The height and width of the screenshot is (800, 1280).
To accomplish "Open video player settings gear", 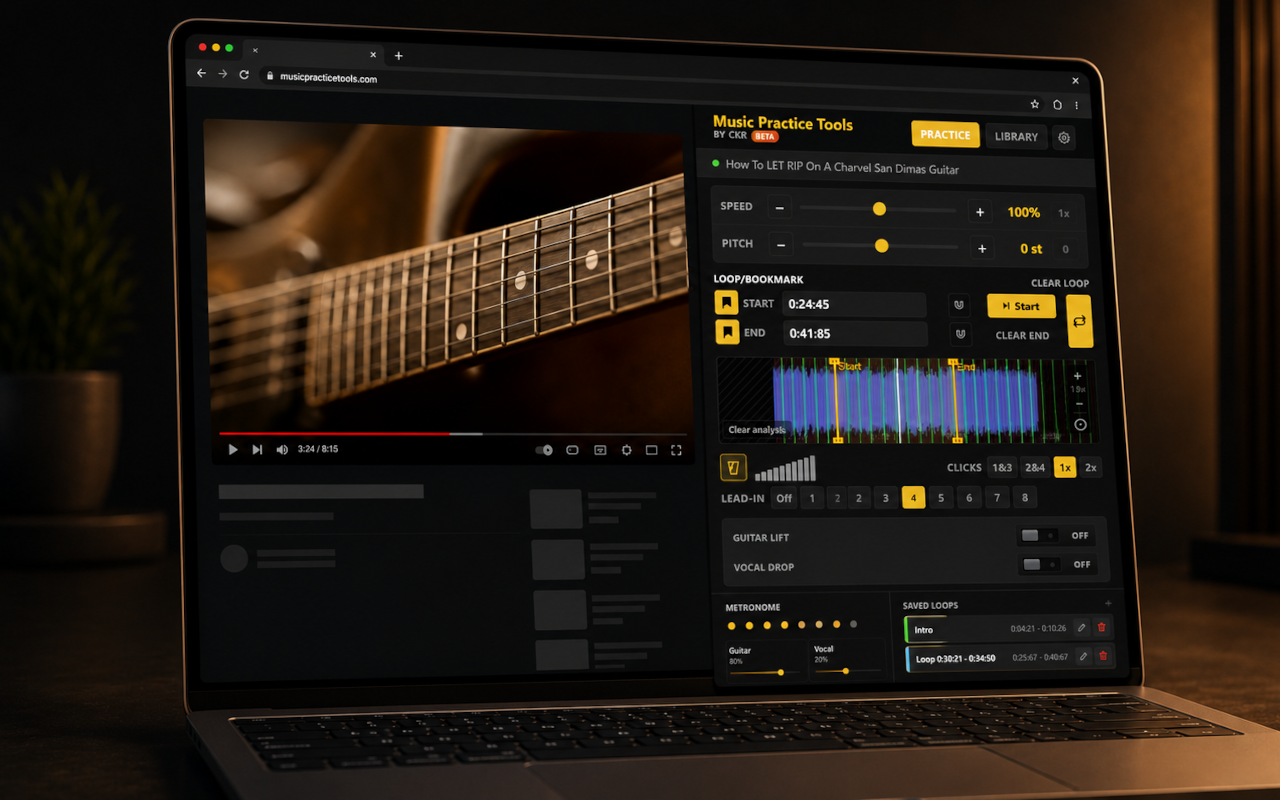I will tap(626, 450).
